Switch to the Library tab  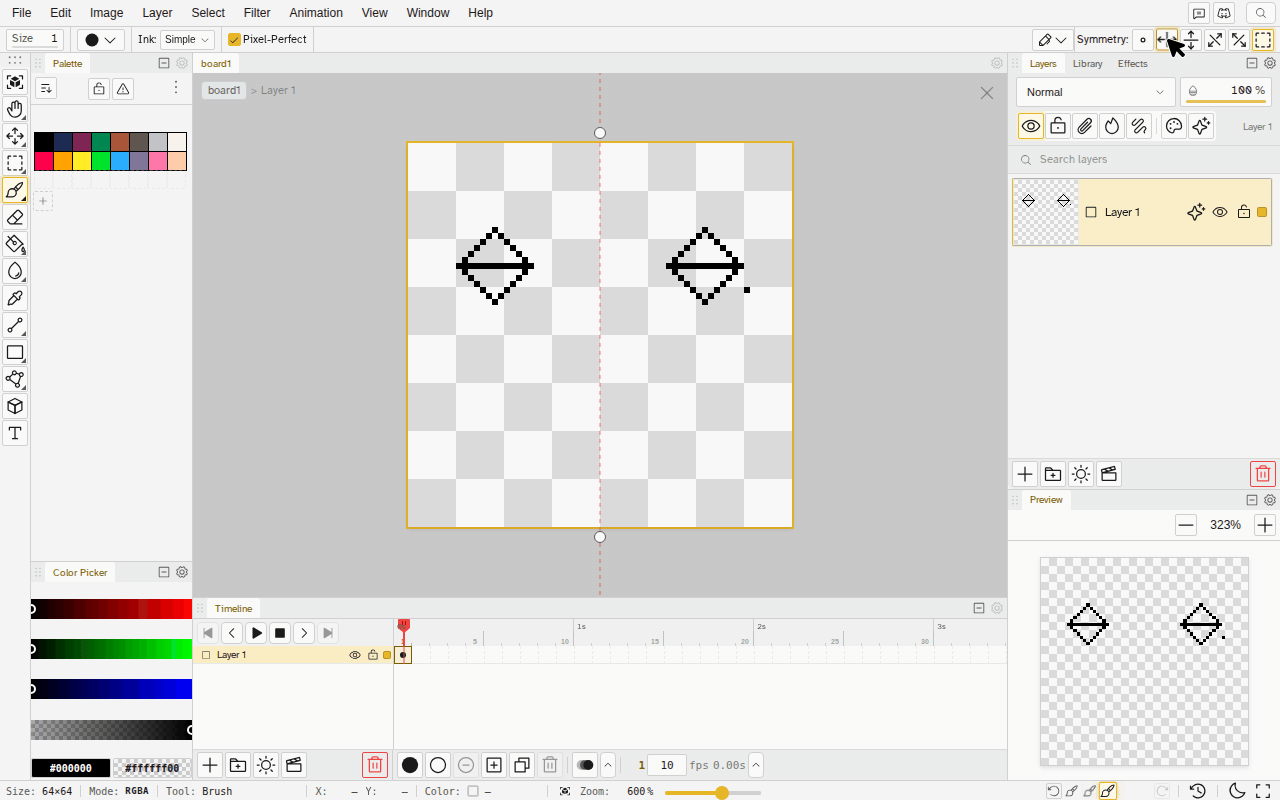click(1087, 64)
